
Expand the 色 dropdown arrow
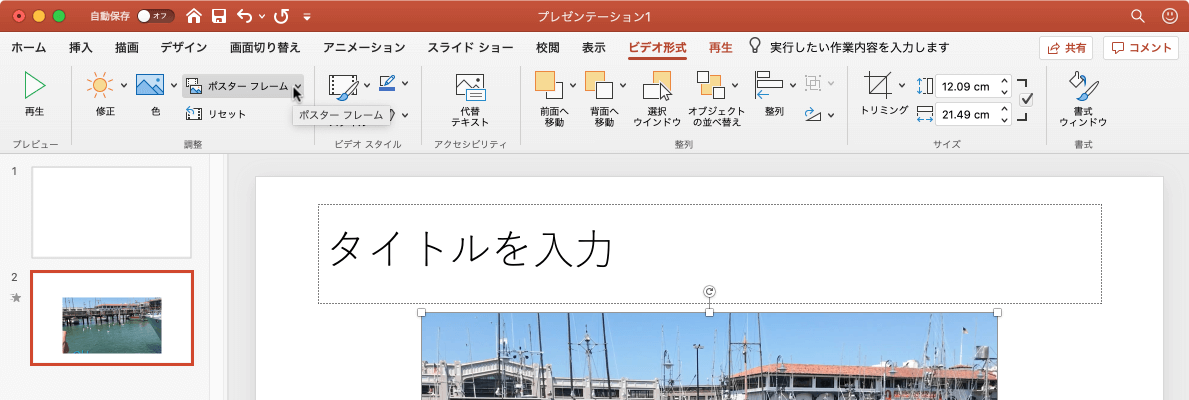tap(174, 85)
